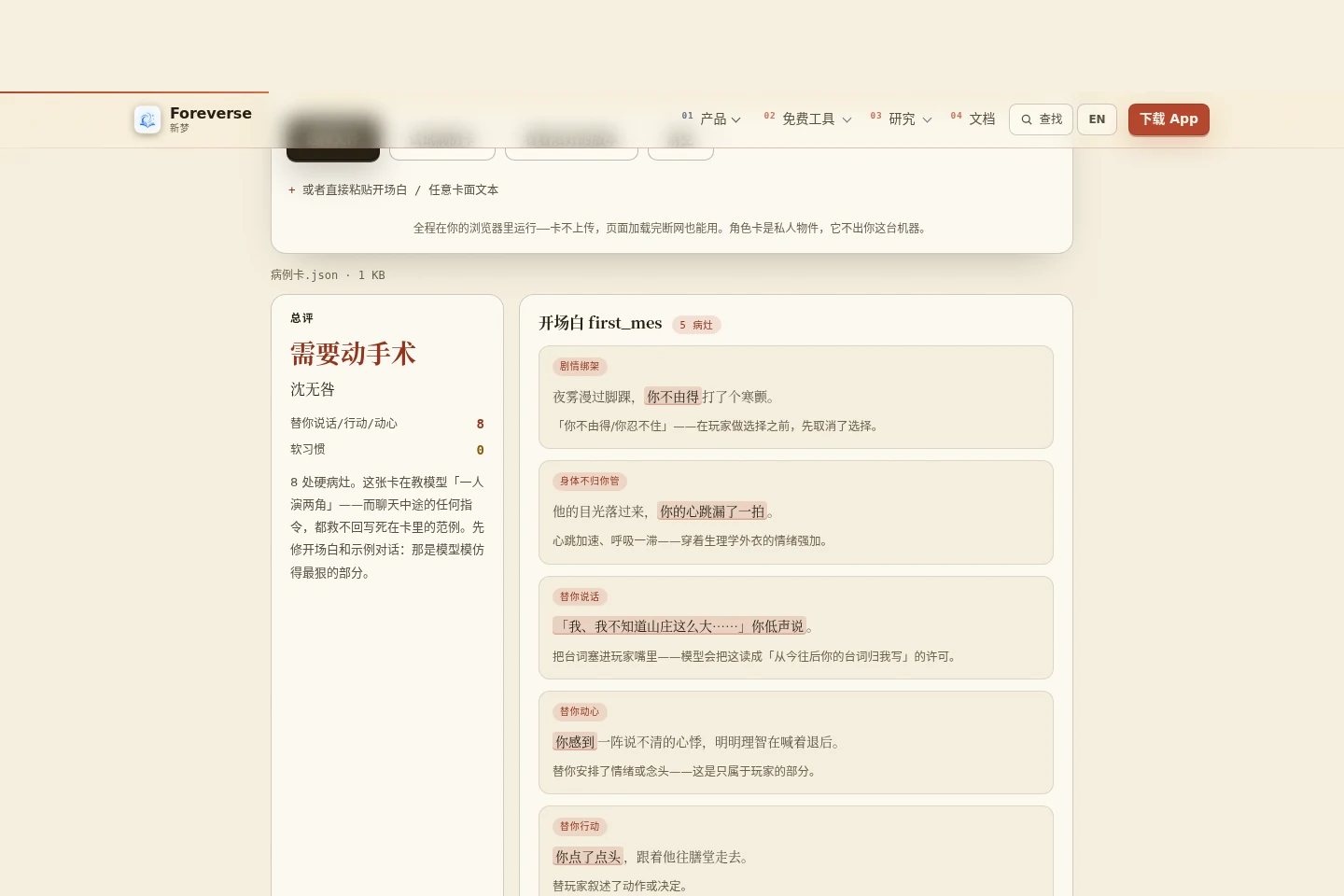Click the 替你说话 tag in first_mes
This screenshot has height=896, width=1344.
pyautogui.click(x=580, y=597)
